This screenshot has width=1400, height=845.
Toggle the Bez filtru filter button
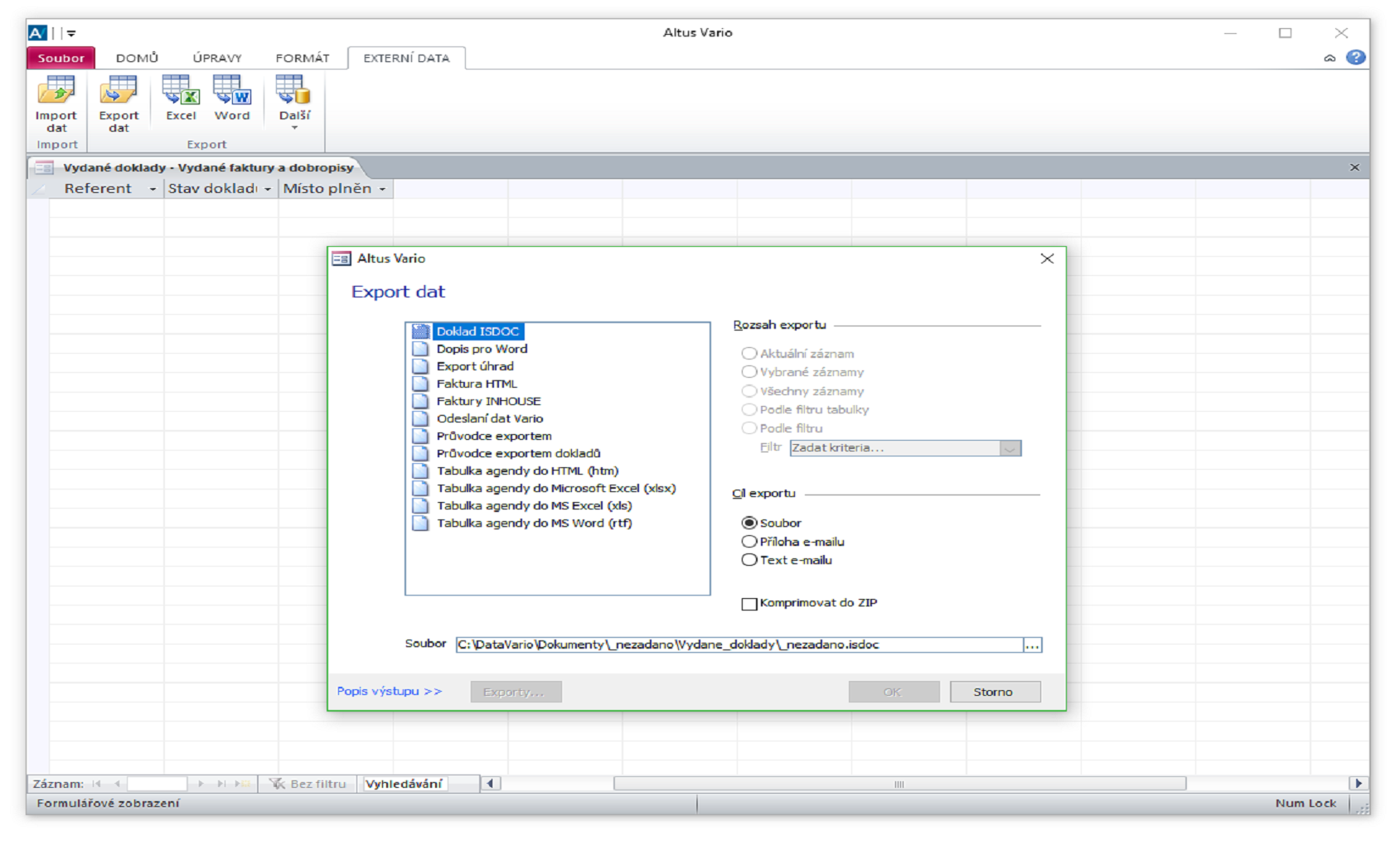click(x=308, y=784)
